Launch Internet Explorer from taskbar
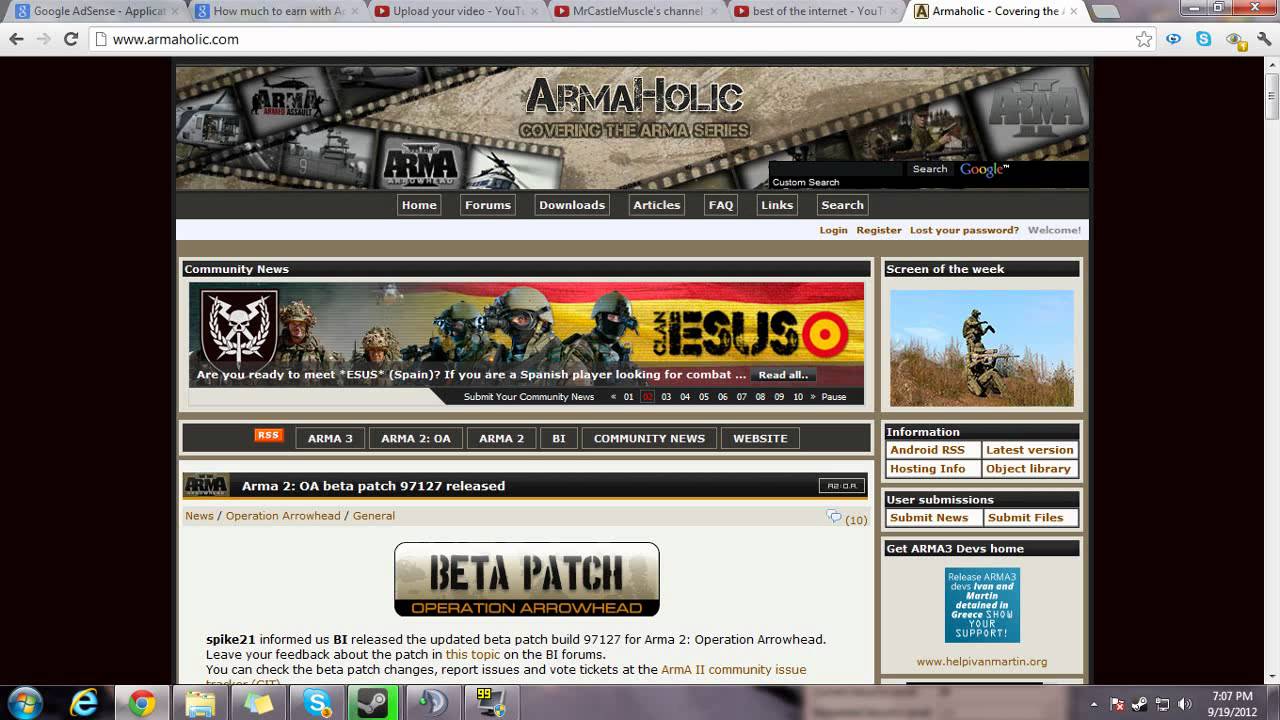The image size is (1280, 720). click(83, 703)
